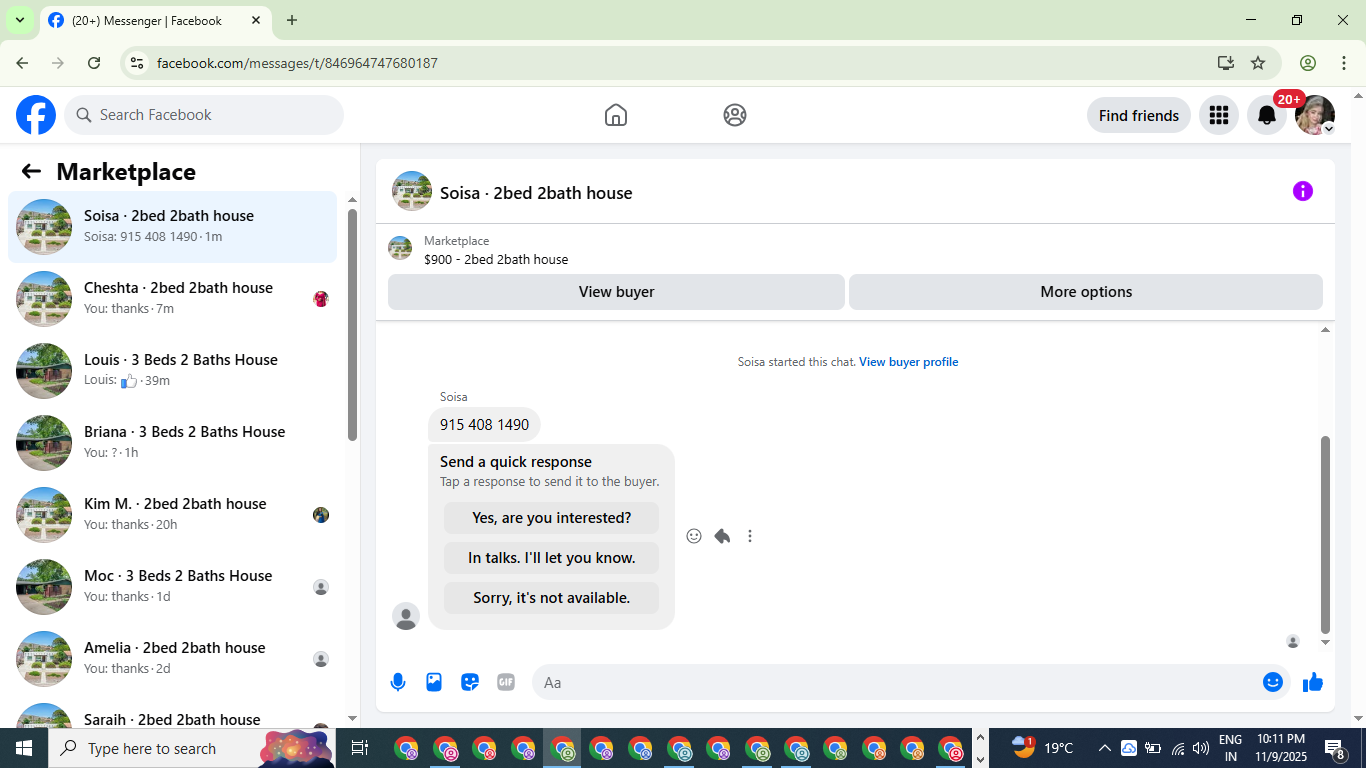Reload the current page
Image resolution: width=1366 pixels, height=768 pixels.
coord(94,63)
